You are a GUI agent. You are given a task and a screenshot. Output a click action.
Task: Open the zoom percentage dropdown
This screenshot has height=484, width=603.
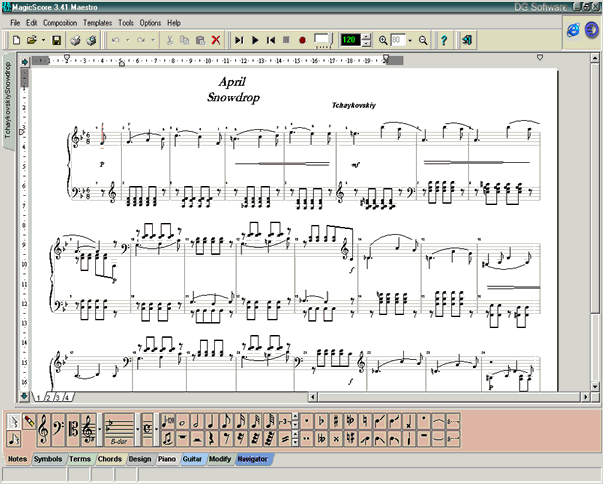[410, 40]
